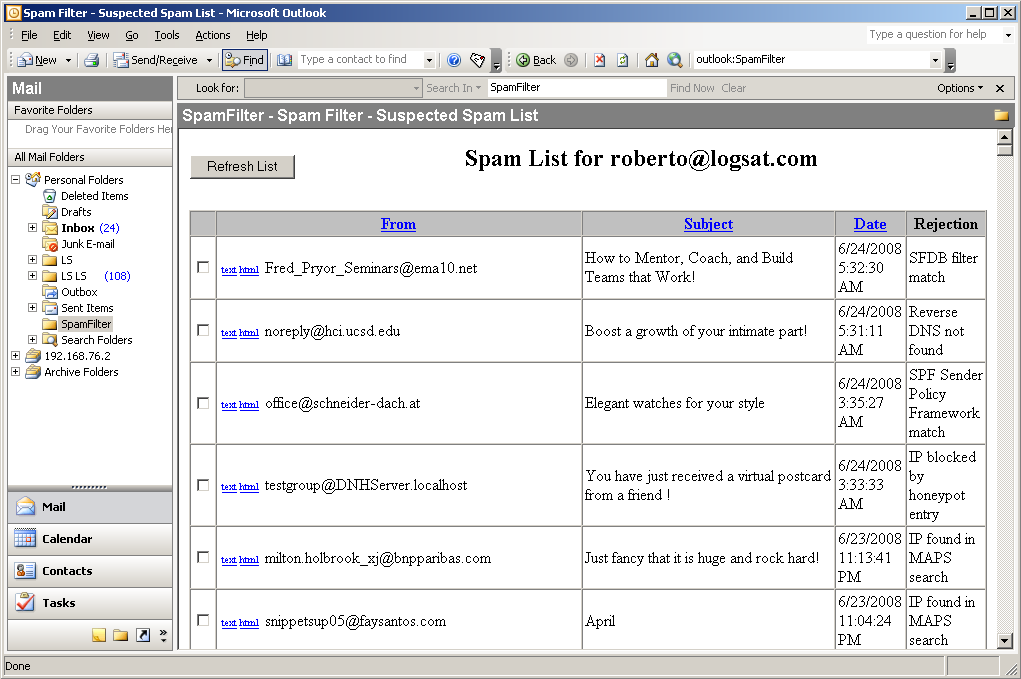The height and width of the screenshot is (679, 1021).
Task: Open the File menu
Action: (29, 35)
